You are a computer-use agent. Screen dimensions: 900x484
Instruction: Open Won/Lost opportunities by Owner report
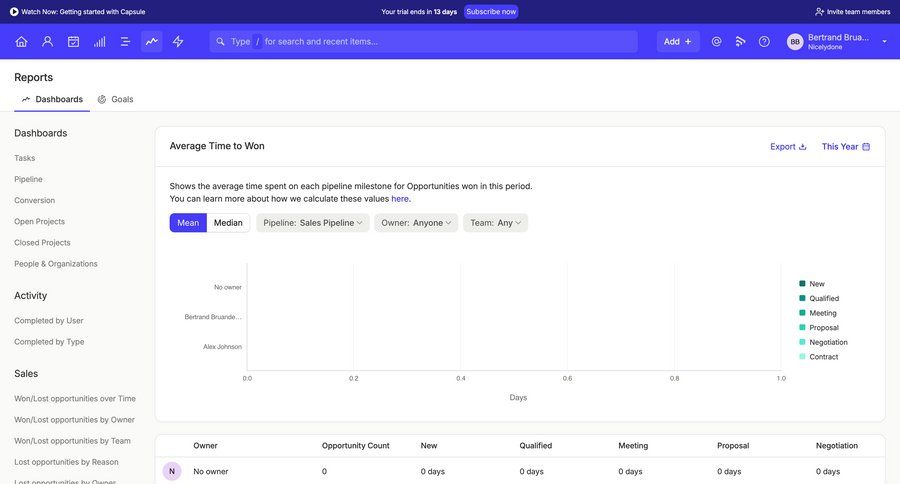(74, 420)
